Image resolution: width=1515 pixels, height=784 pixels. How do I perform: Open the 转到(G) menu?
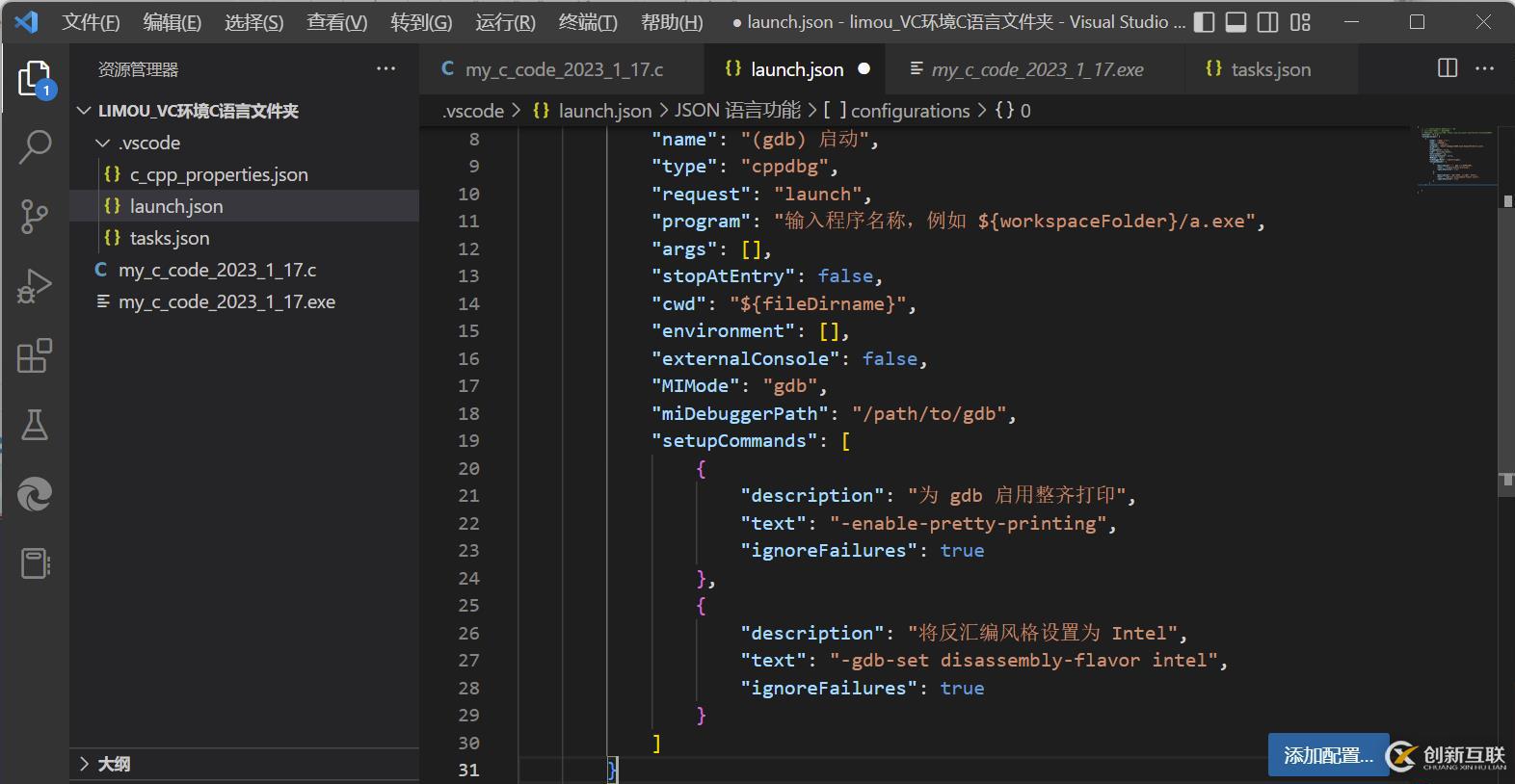(421, 21)
